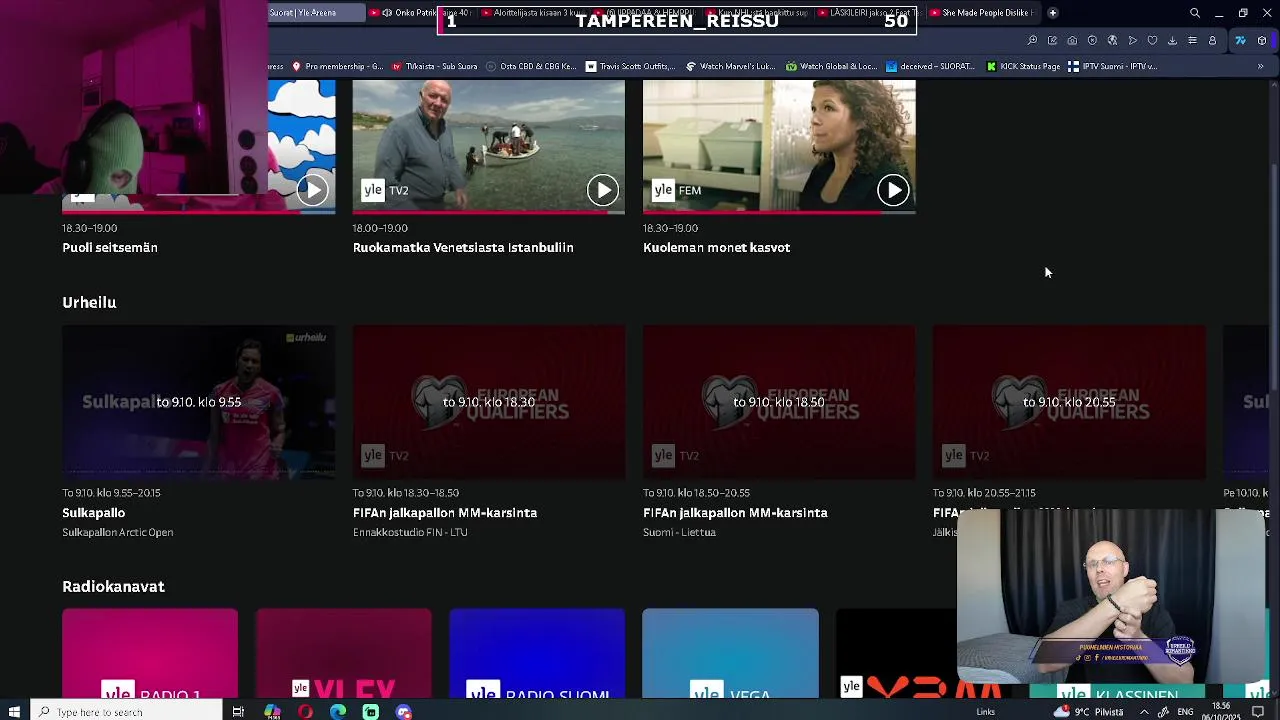Open the downloads arrow icon in toolbar
Viewport: 1280px width, 720px height.
point(1172,40)
